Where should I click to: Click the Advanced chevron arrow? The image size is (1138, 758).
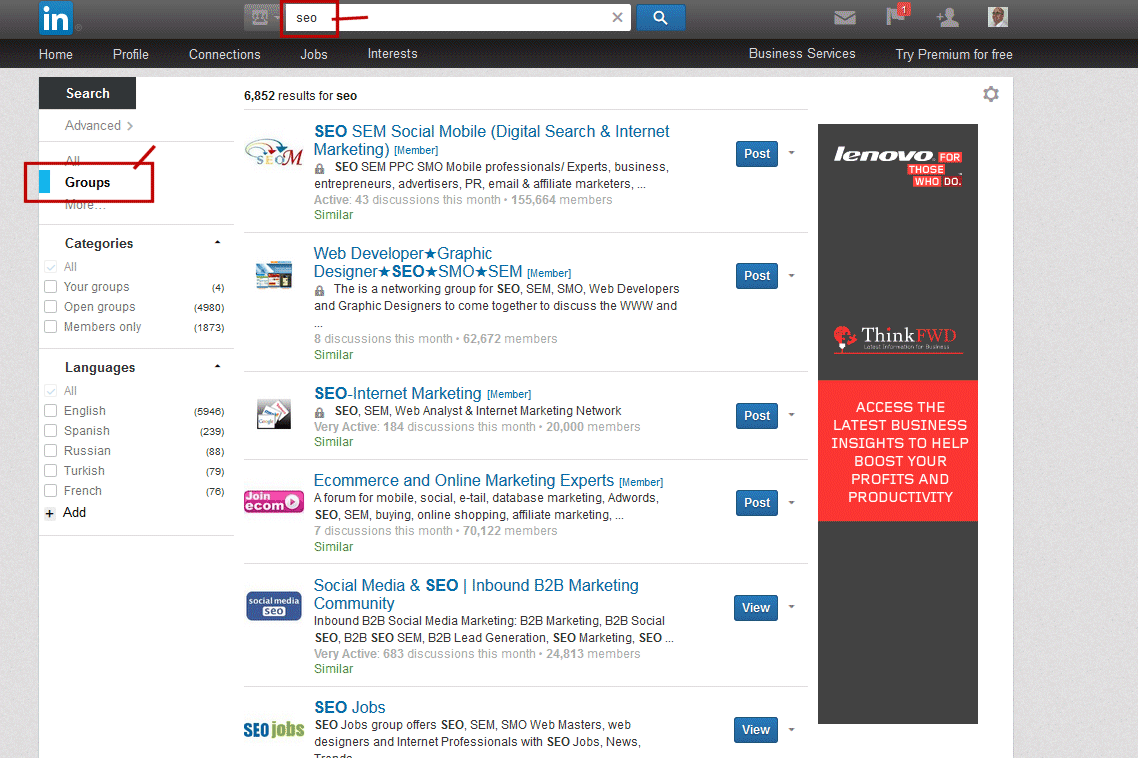point(130,126)
